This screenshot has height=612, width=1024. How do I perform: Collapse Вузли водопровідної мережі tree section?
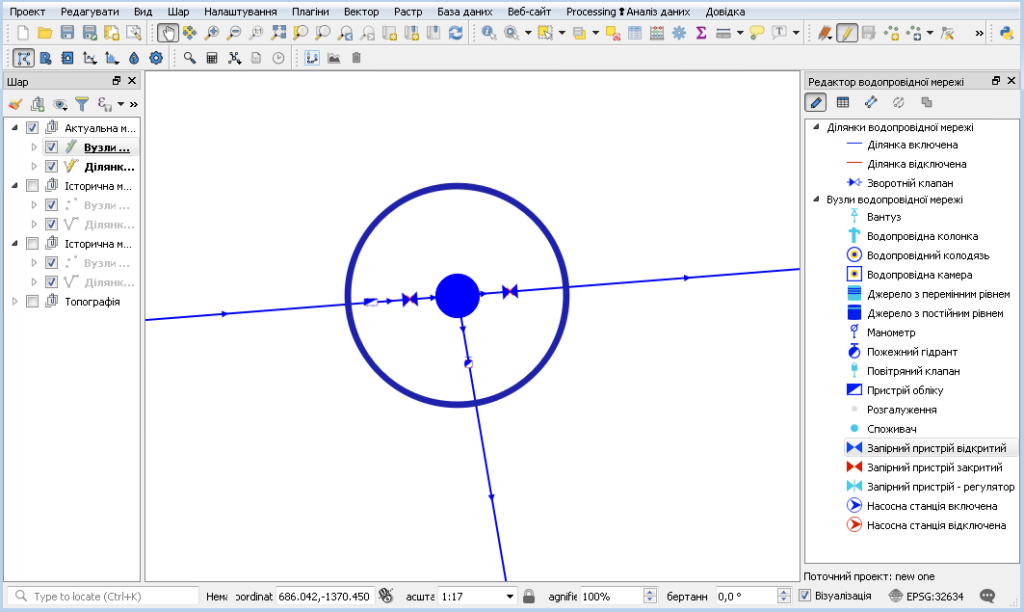click(x=816, y=199)
